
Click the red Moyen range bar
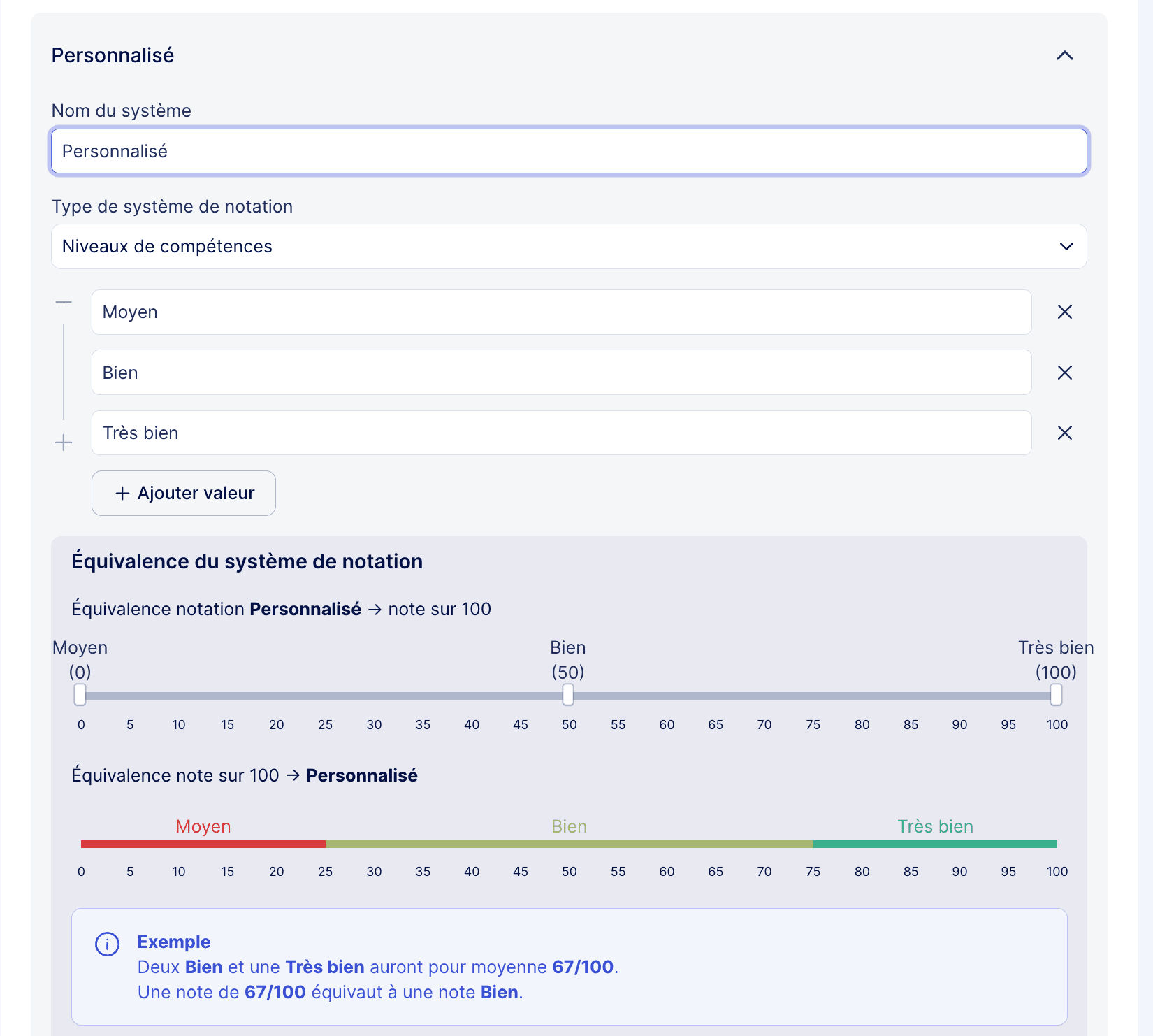203,844
